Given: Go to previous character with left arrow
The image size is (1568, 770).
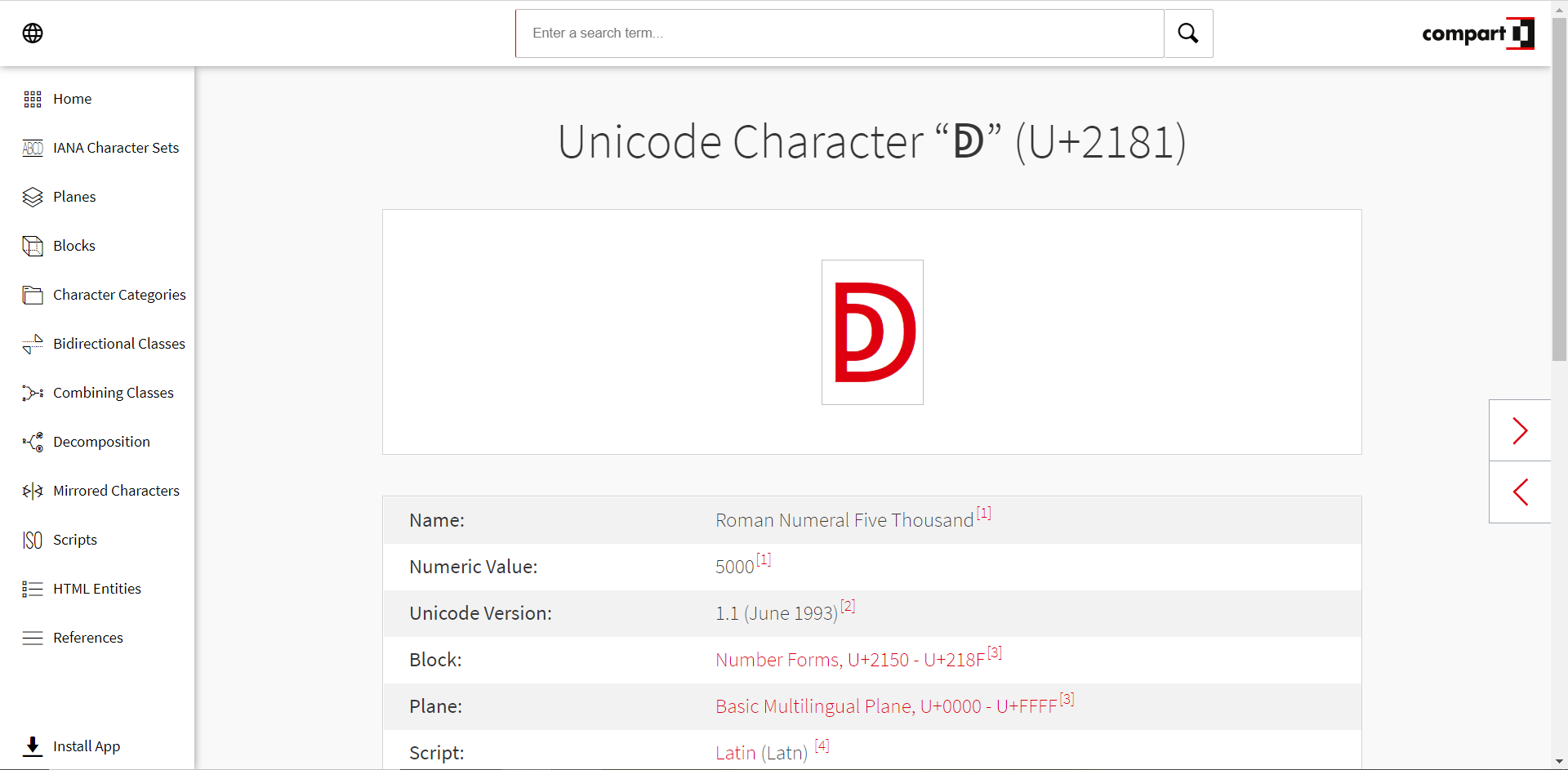Looking at the screenshot, I should (x=1520, y=492).
